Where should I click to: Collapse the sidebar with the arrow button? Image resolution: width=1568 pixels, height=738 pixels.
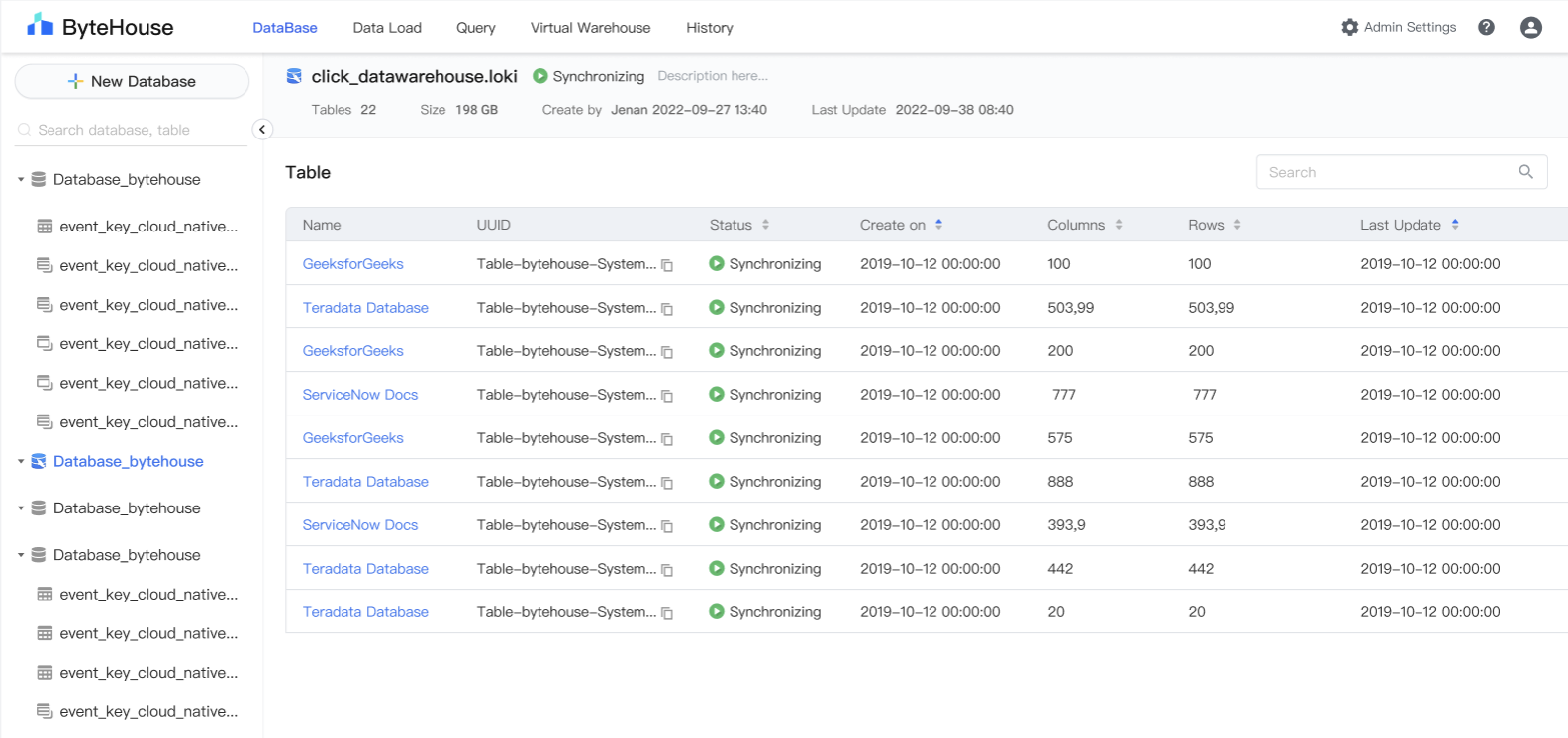point(262,130)
